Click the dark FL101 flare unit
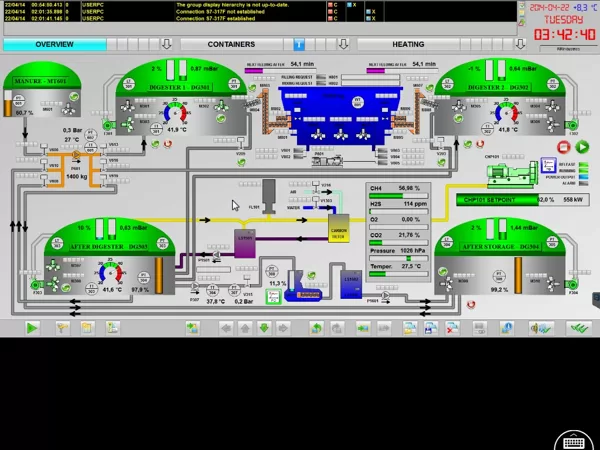The width and height of the screenshot is (600, 450). click(269, 196)
